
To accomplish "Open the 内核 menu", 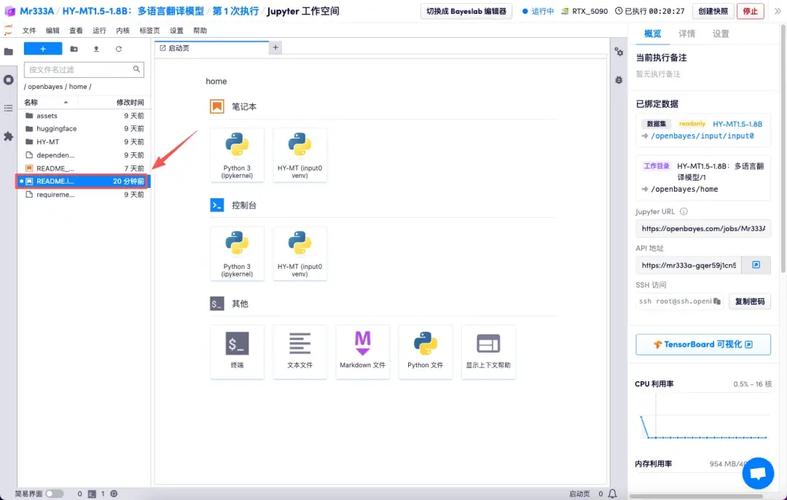I will [x=123, y=31].
